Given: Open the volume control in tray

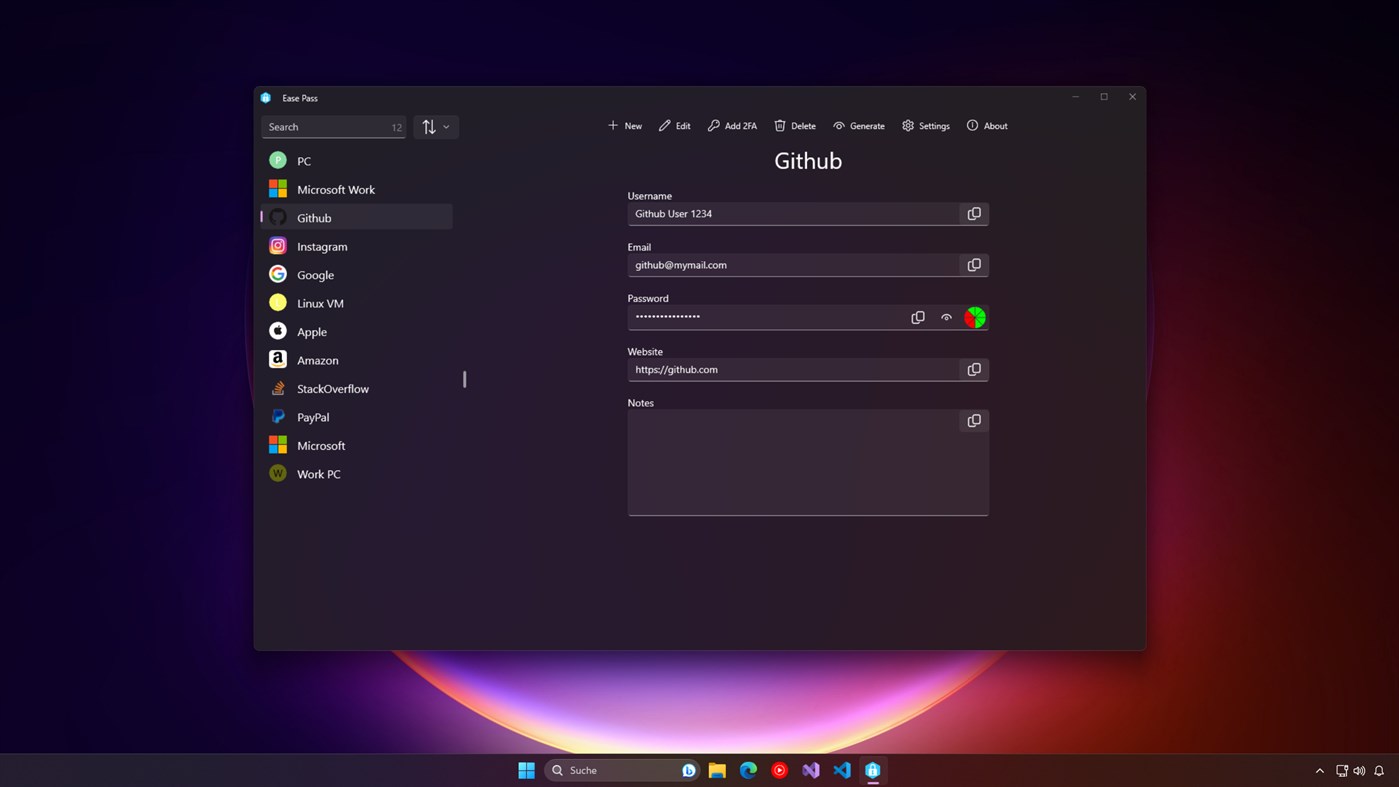Looking at the screenshot, I should (1359, 771).
